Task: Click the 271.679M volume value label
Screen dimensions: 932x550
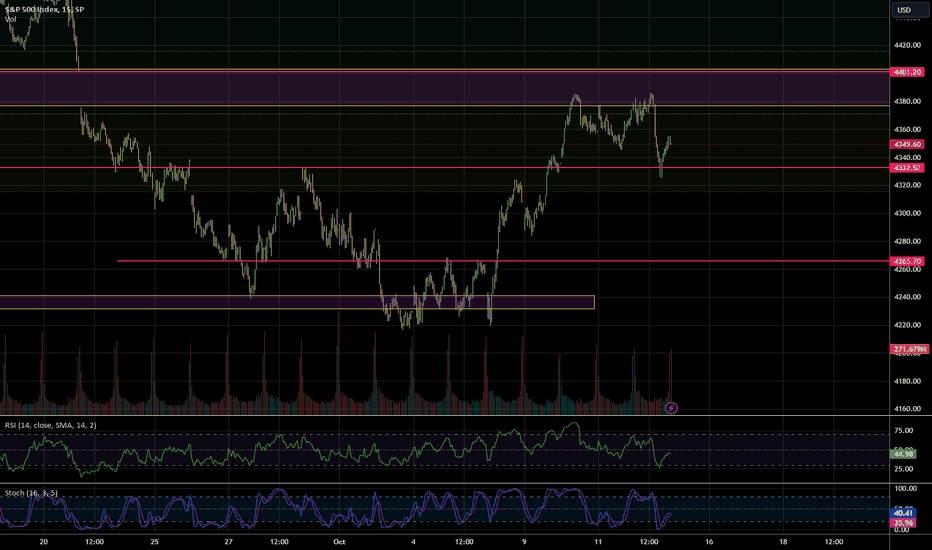Action: click(x=909, y=349)
